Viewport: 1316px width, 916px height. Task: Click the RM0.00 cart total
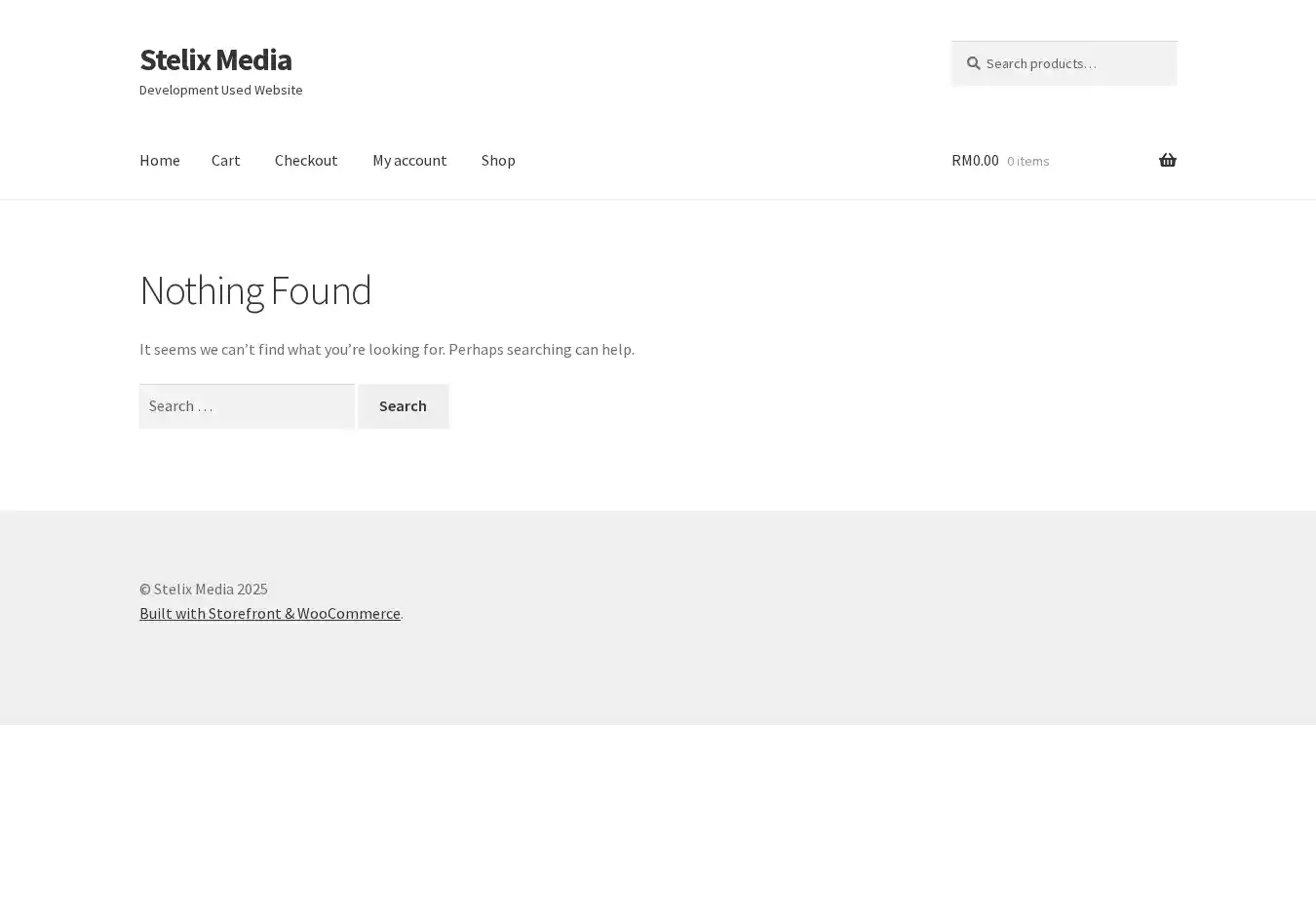pos(975,160)
